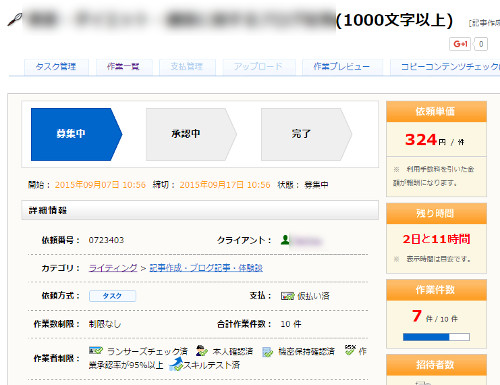This screenshot has height=385, width=500.
Task: Open the blurred client name link
Action: point(307,241)
